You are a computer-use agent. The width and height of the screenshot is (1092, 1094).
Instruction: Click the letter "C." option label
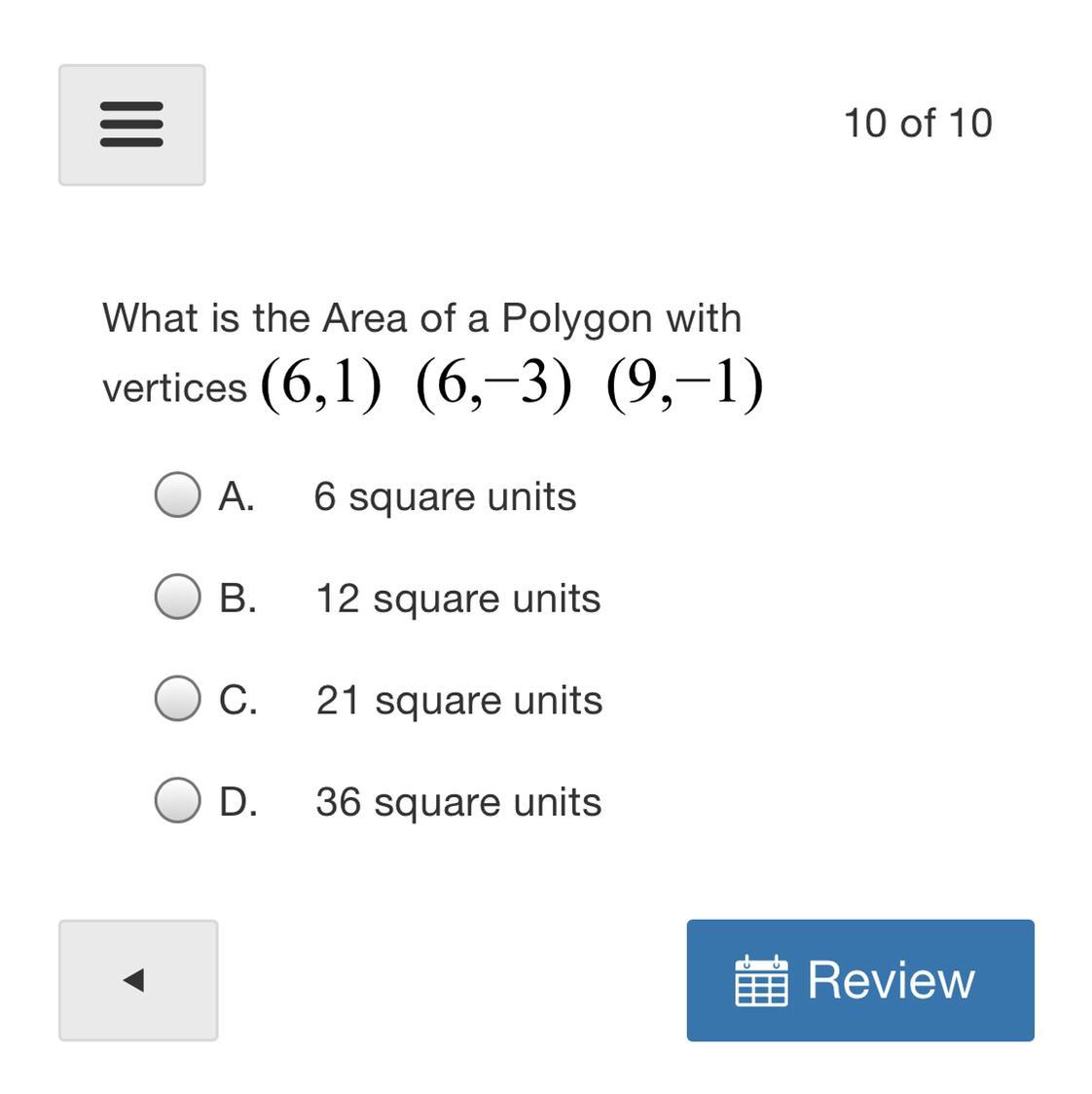click(238, 700)
